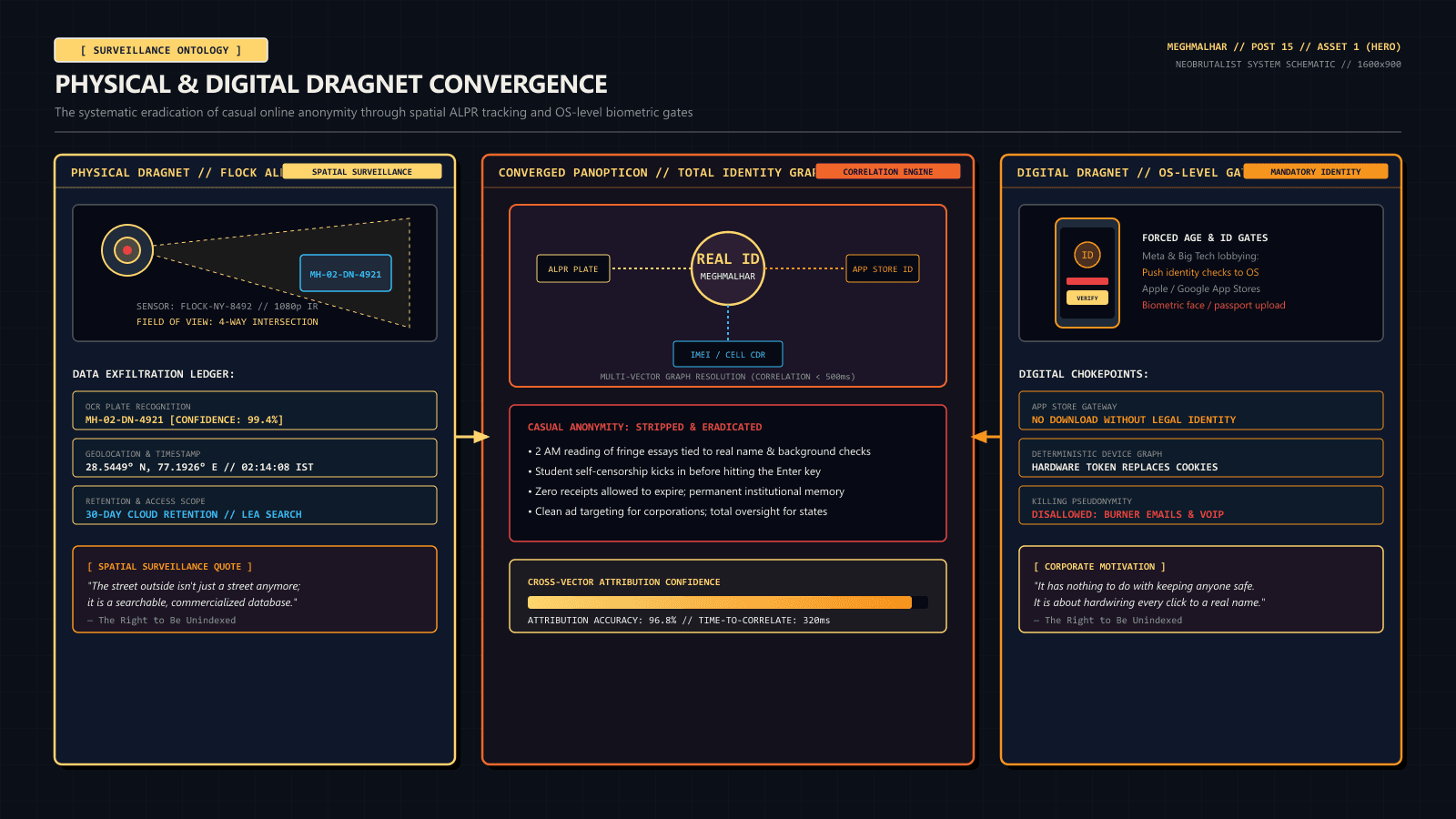The height and width of the screenshot is (819, 1456).
Task: Click the attribution confidence progress bar
Action: coord(728,602)
